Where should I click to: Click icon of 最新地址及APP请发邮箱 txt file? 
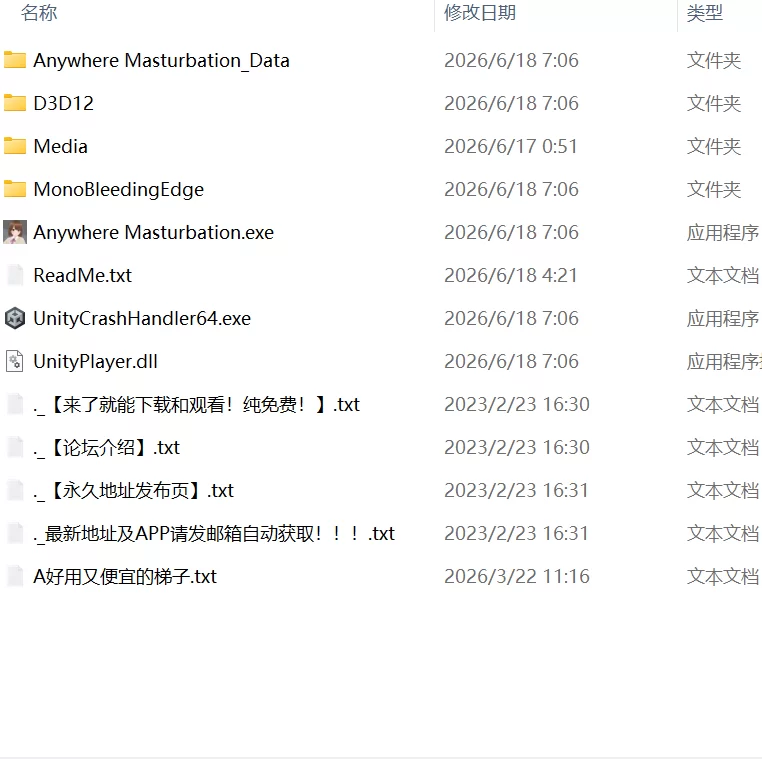click(x=15, y=533)
